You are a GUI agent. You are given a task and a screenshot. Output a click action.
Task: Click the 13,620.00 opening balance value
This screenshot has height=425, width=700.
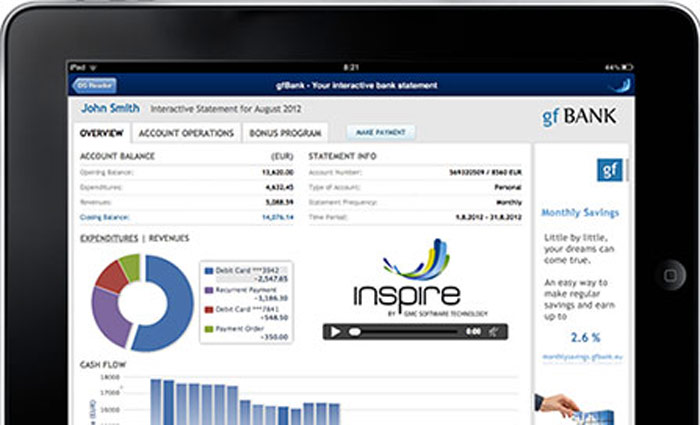click(278, 172)
